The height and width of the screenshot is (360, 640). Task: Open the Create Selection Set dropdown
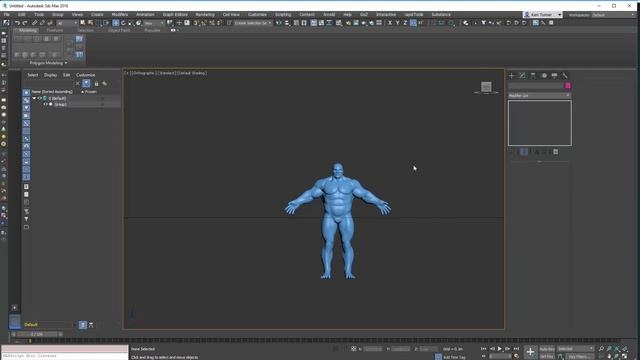[x=253, y=23]
